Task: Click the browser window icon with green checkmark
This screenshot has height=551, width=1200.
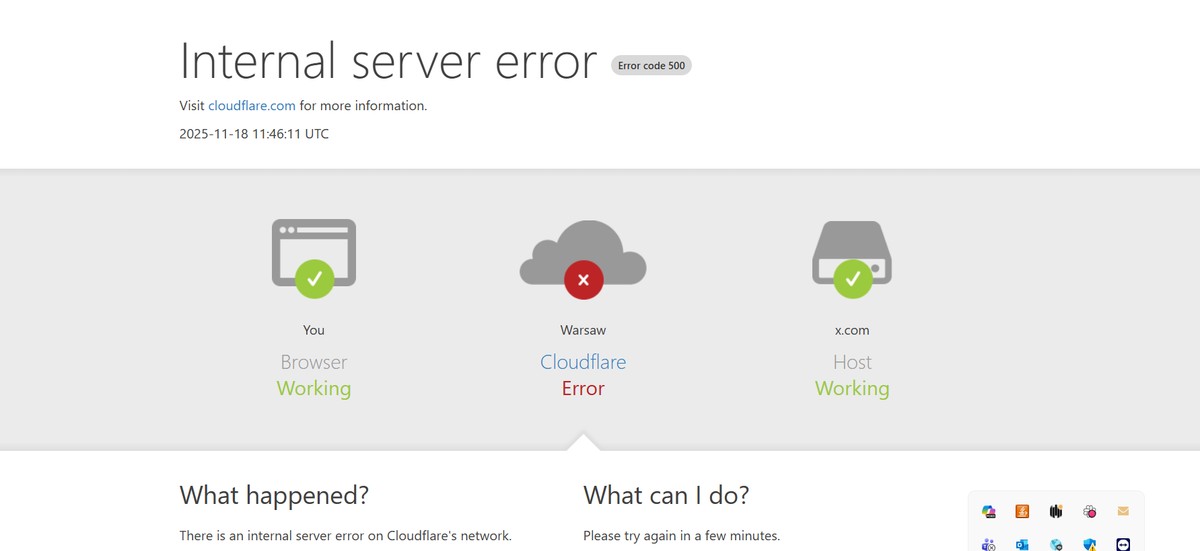Action: (x=314, y=257)
